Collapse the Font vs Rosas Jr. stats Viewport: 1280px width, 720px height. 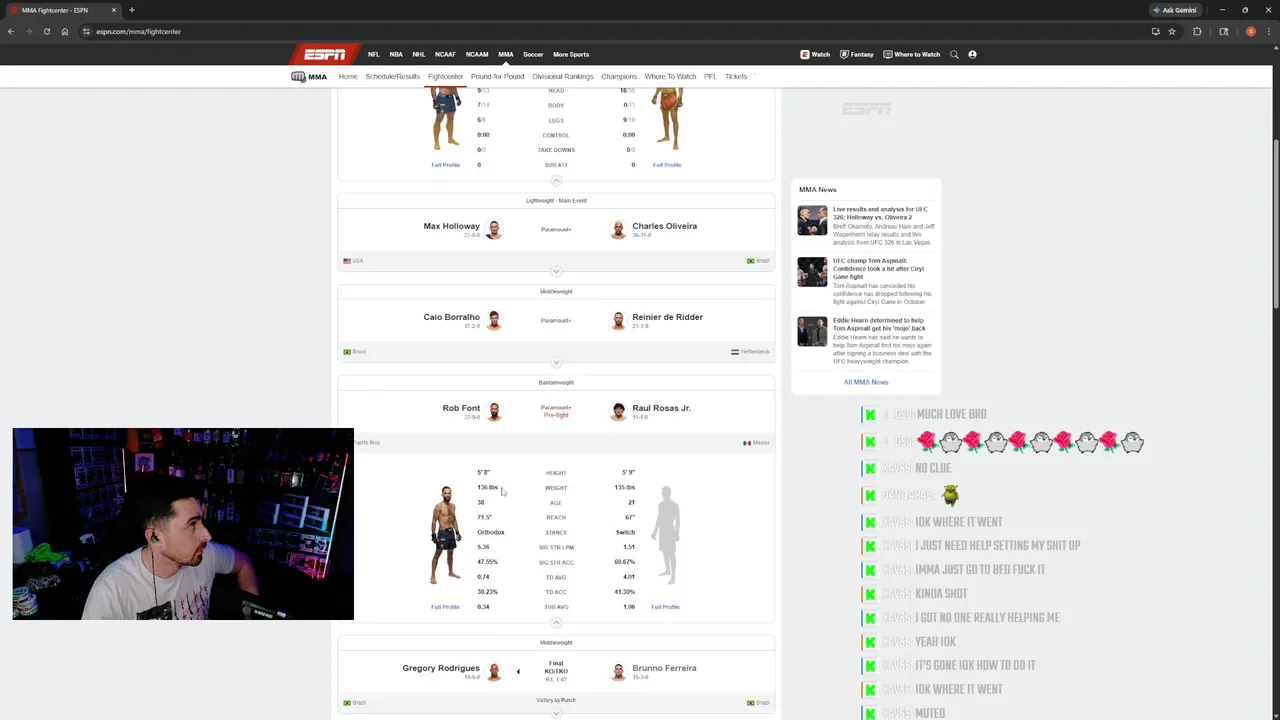(556, 622)
